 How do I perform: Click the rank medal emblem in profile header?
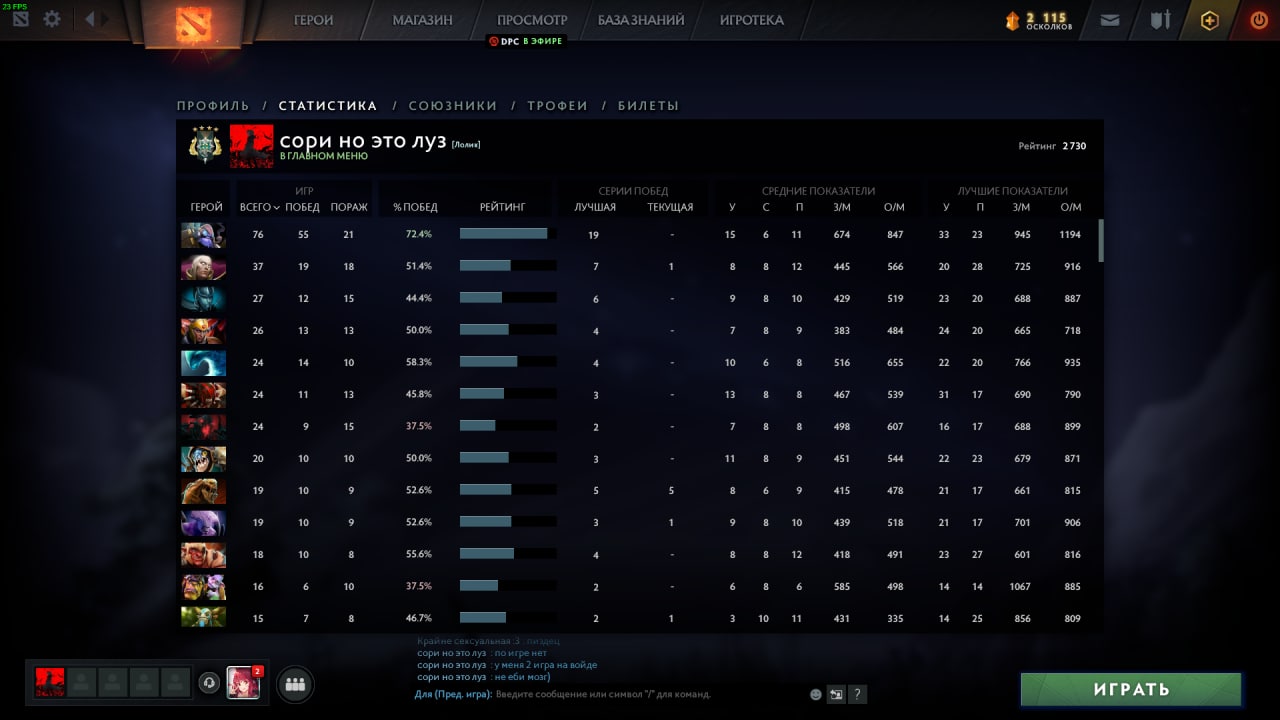(205, 146)
